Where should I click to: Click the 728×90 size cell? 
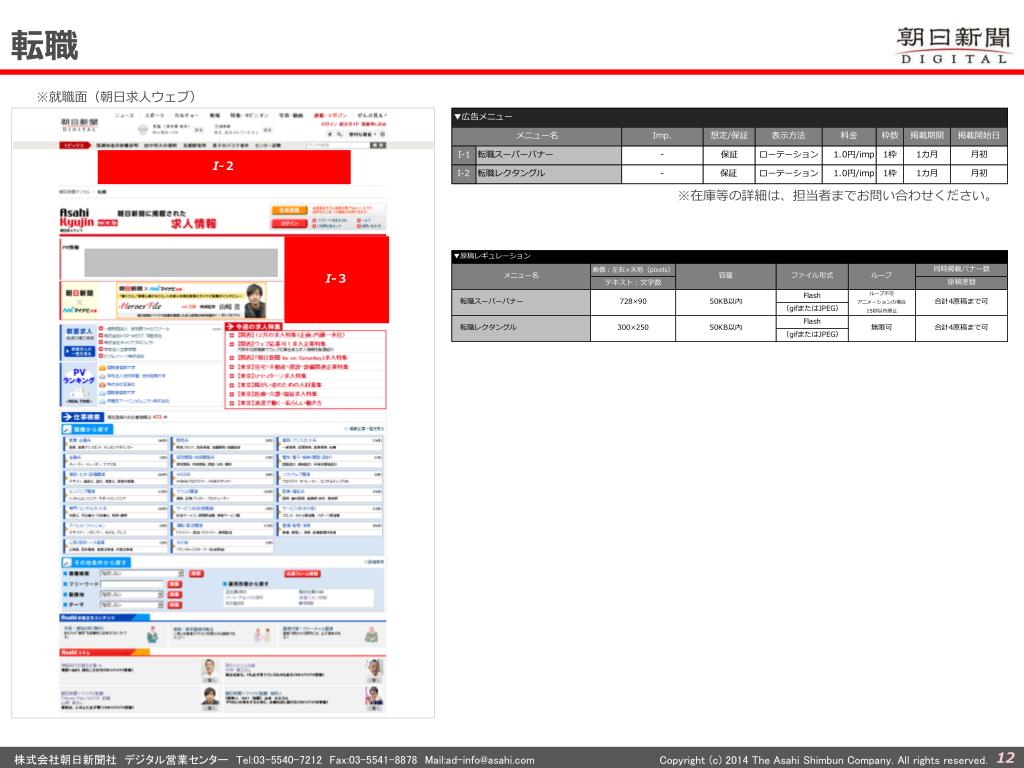pyautogui.click(x=632, y=301)
